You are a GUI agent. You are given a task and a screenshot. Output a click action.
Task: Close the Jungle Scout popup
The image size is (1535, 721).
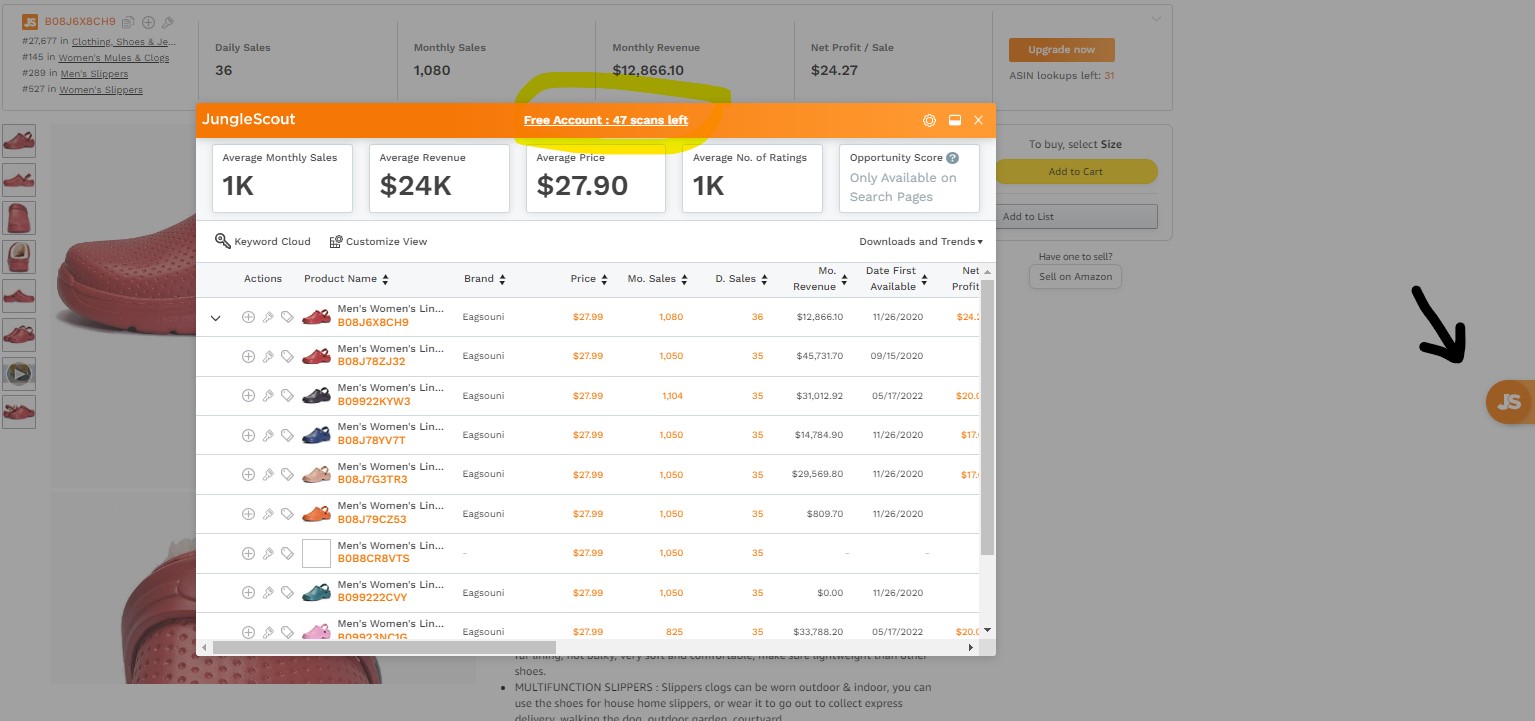point(979,120)
